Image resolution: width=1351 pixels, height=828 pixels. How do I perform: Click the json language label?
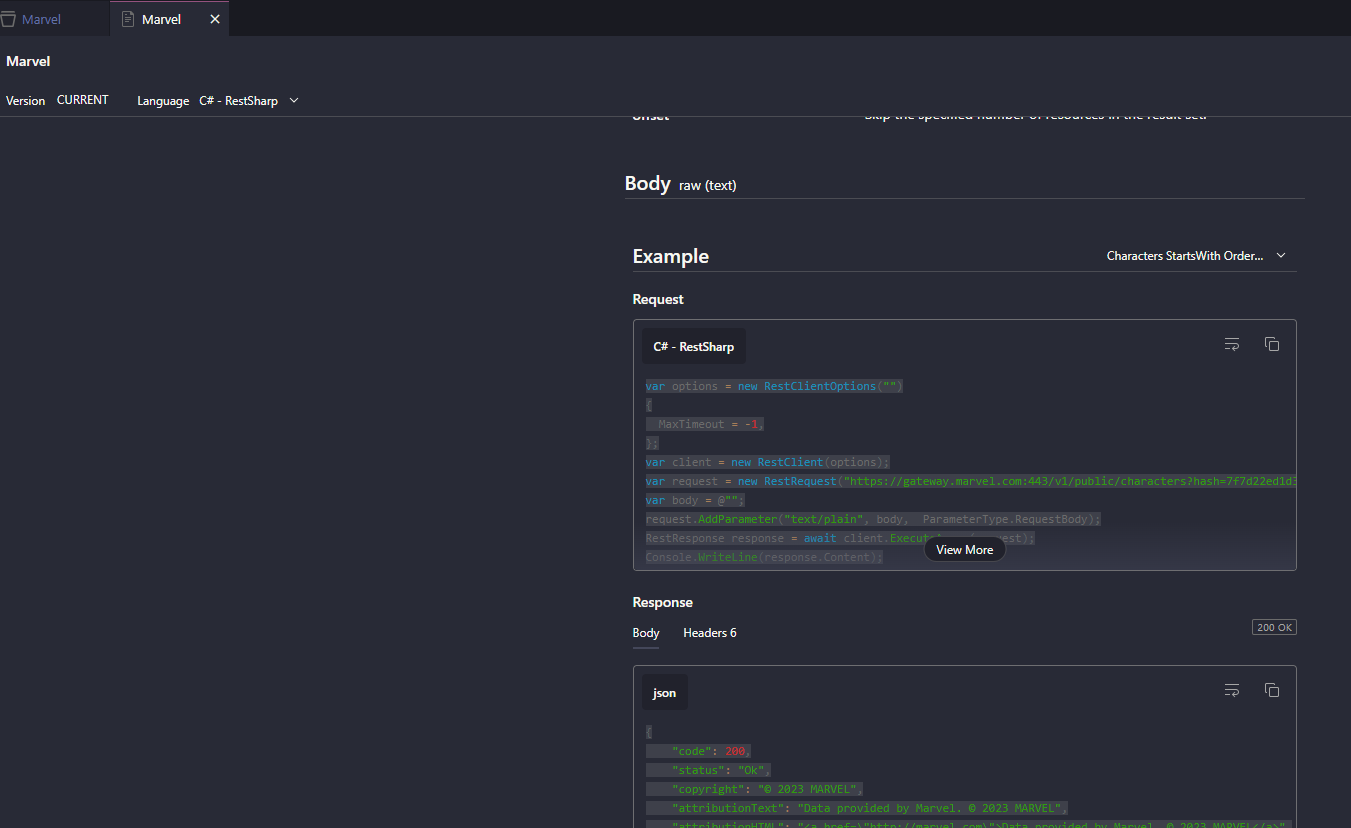click(x=665, y=693)
